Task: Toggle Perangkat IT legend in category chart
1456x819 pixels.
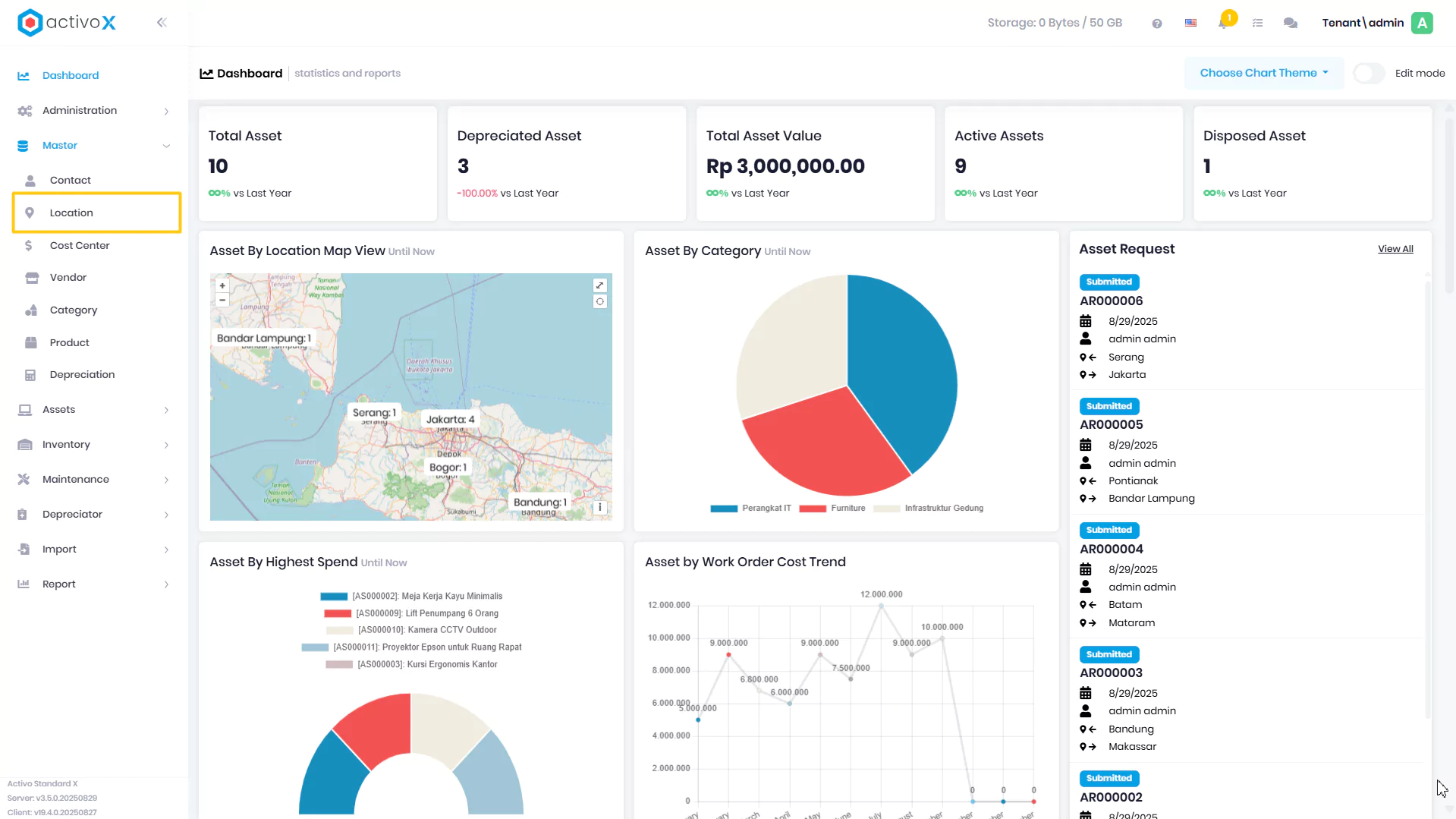Action: click(751, 509)
